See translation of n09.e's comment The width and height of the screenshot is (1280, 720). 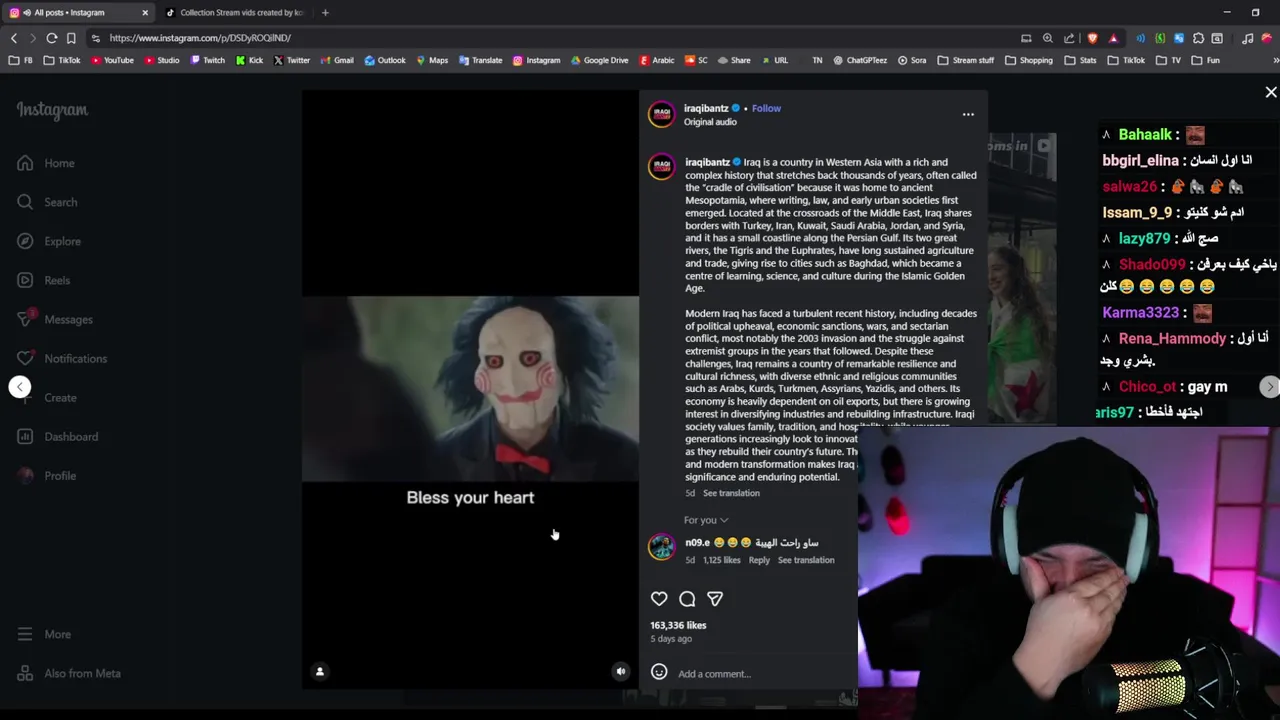coord(806,560)
